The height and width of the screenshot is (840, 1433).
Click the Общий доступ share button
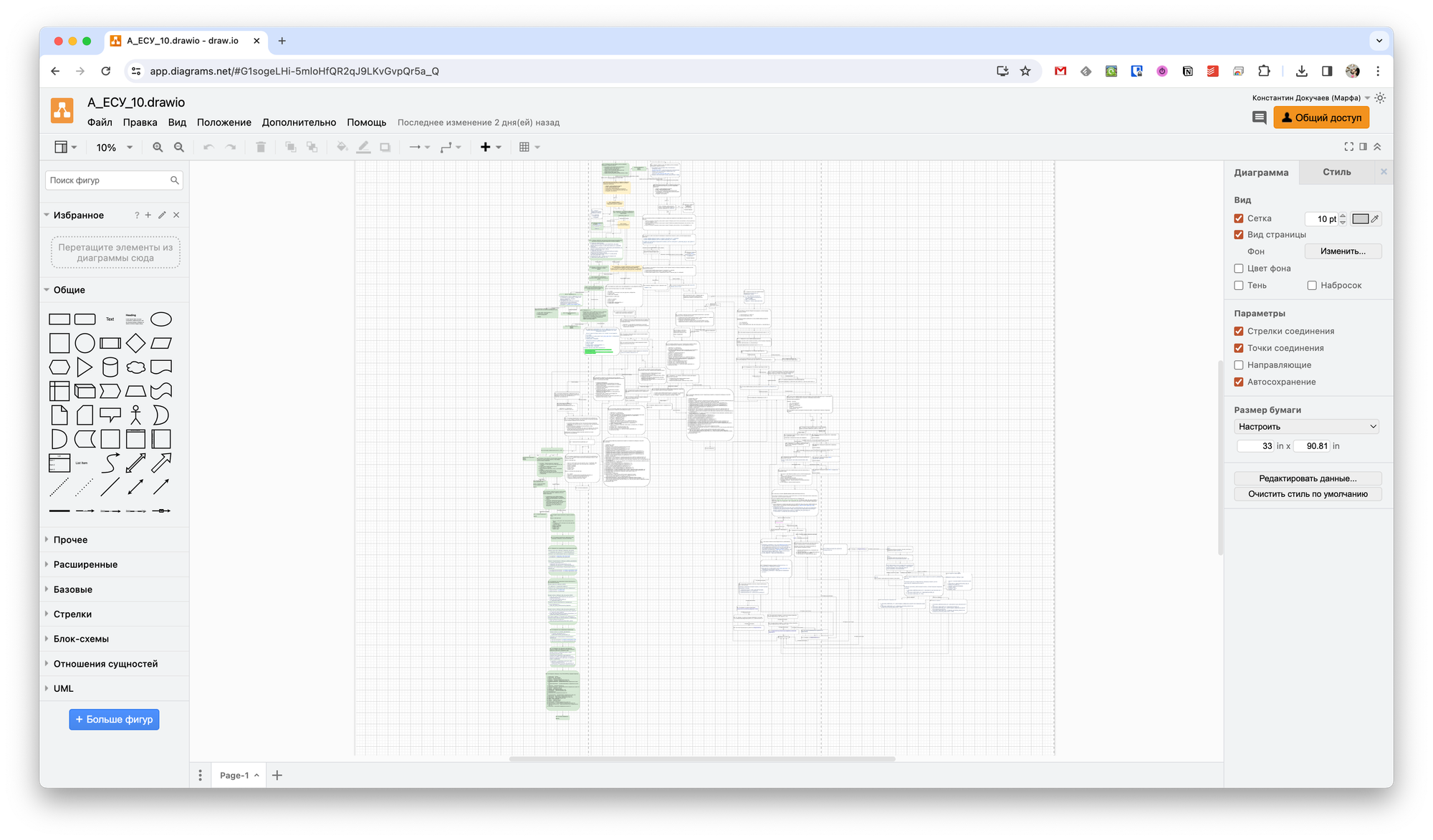[x=1321, y=117]
